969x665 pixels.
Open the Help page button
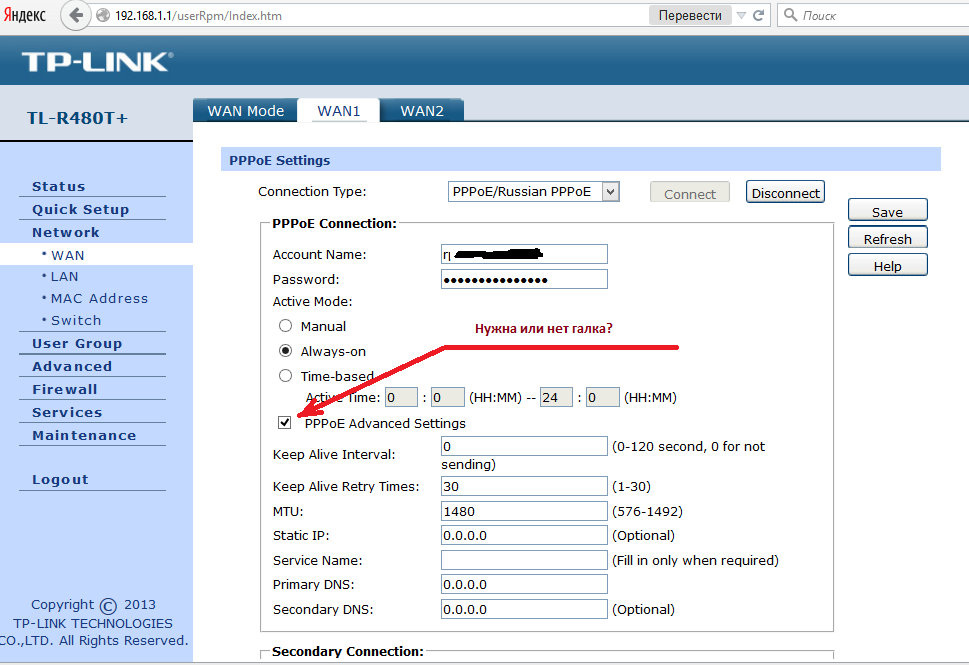coord(887,266)
